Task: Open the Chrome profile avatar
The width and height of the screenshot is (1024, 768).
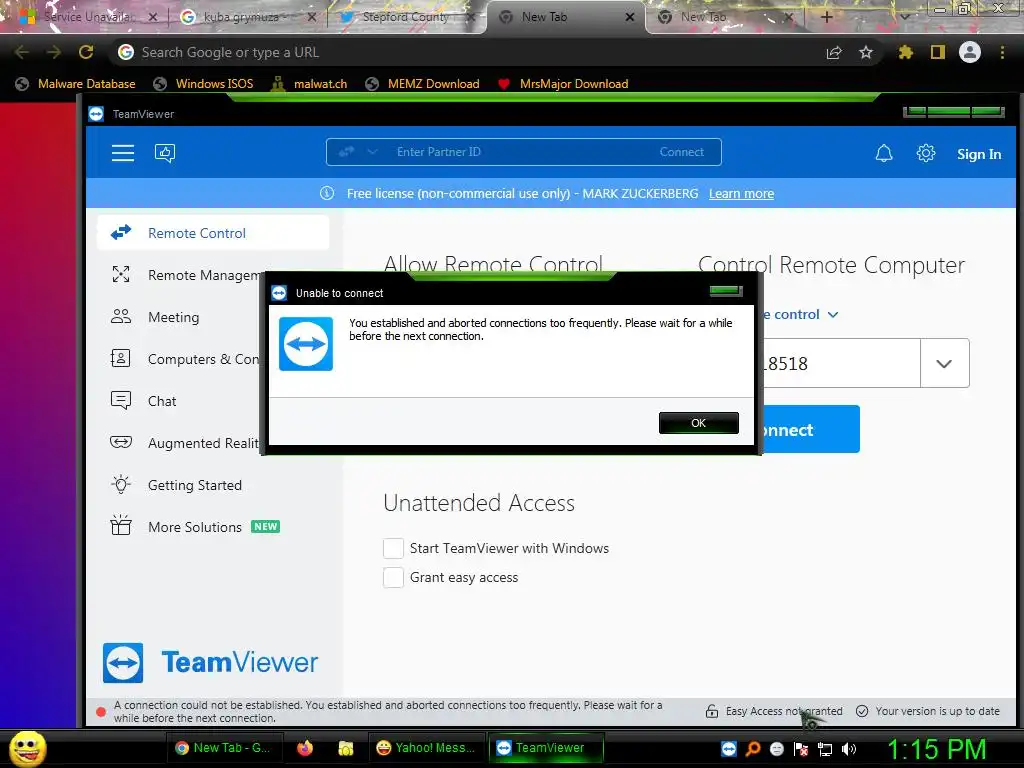Action: pyautogui.click(x=970, y=52)
